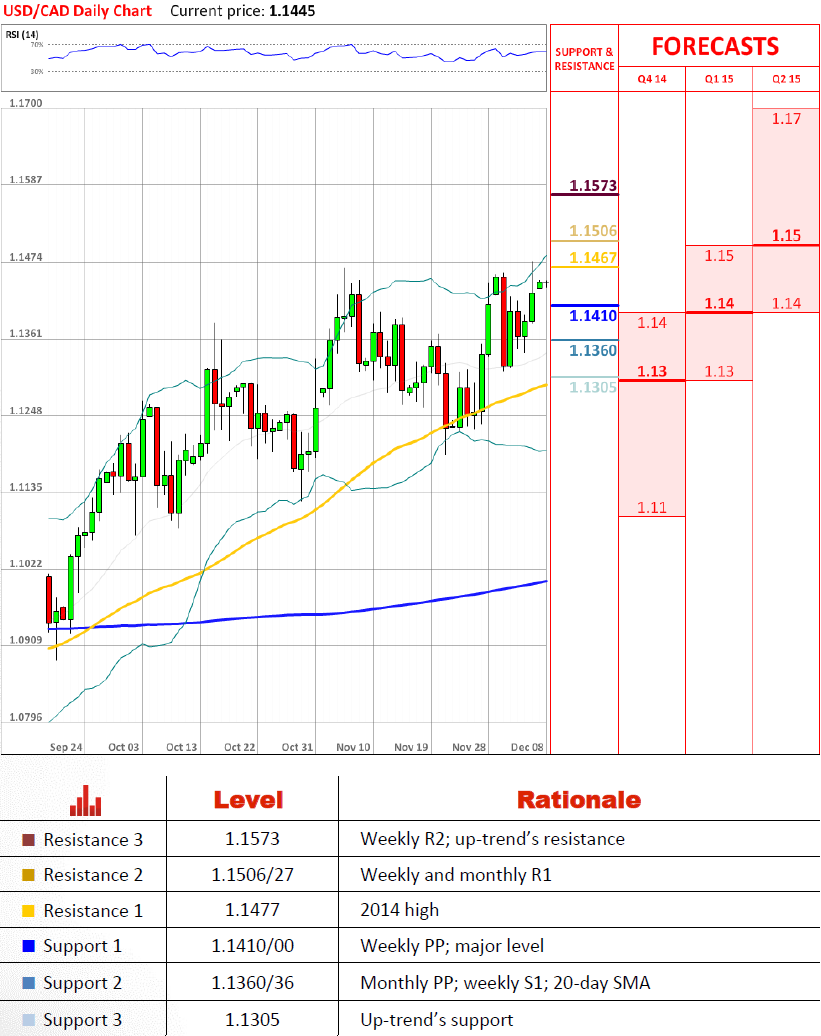Click the SUPPORT & RESISTANCE header

(585, 59)
